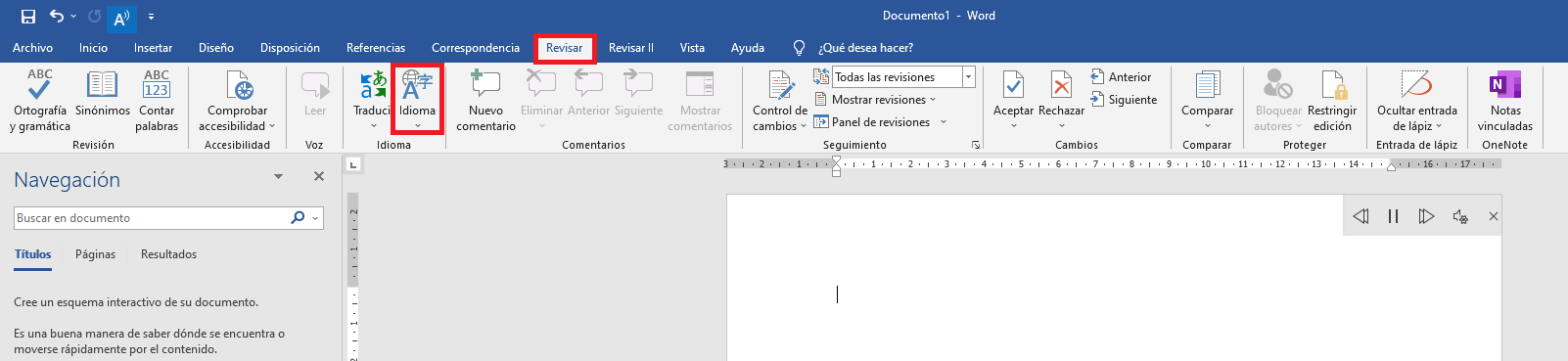The image size is (1568, 361).
Task: Open the Archivo menu
Action: coord(32,48)
